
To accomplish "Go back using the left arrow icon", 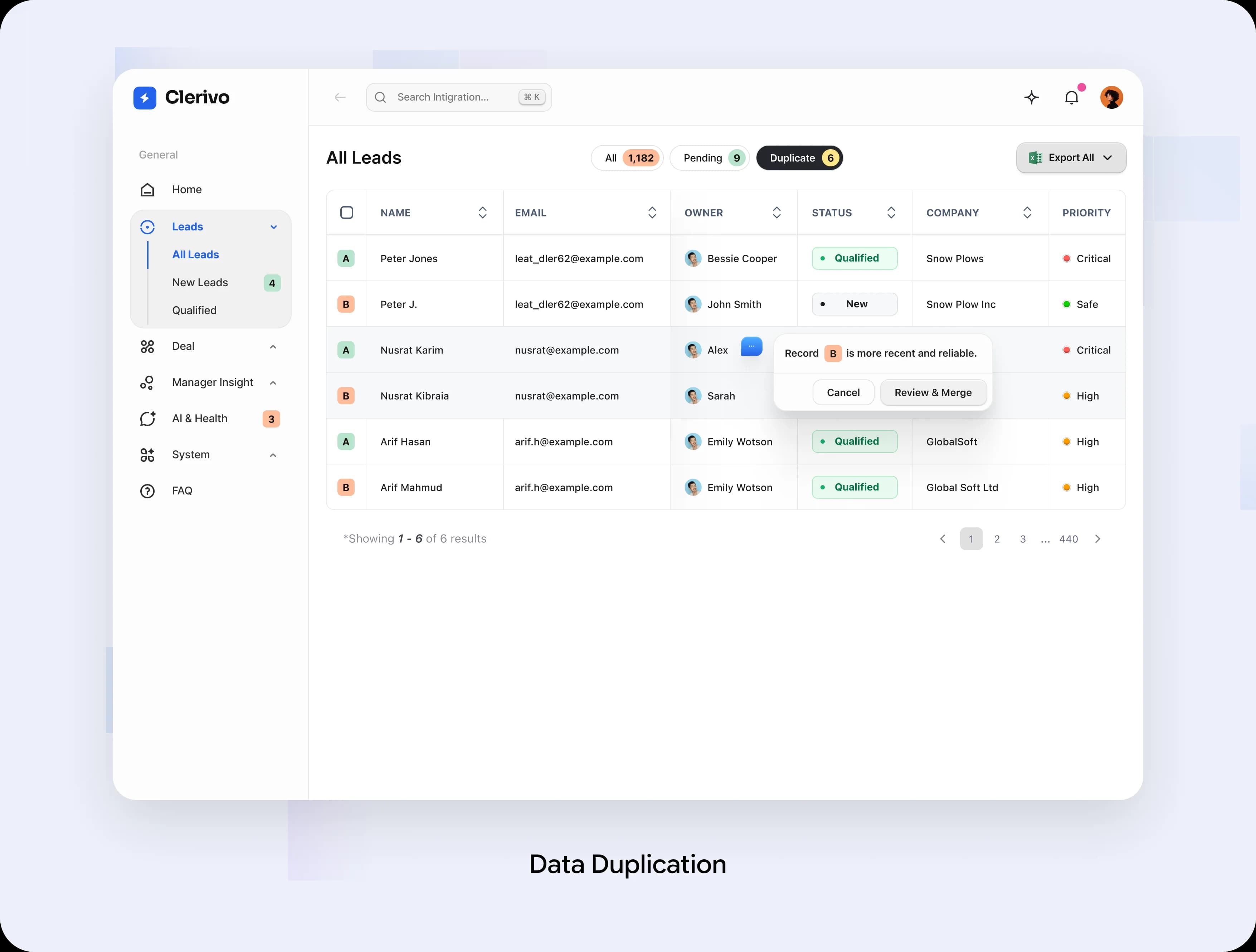I will [340, 97].
